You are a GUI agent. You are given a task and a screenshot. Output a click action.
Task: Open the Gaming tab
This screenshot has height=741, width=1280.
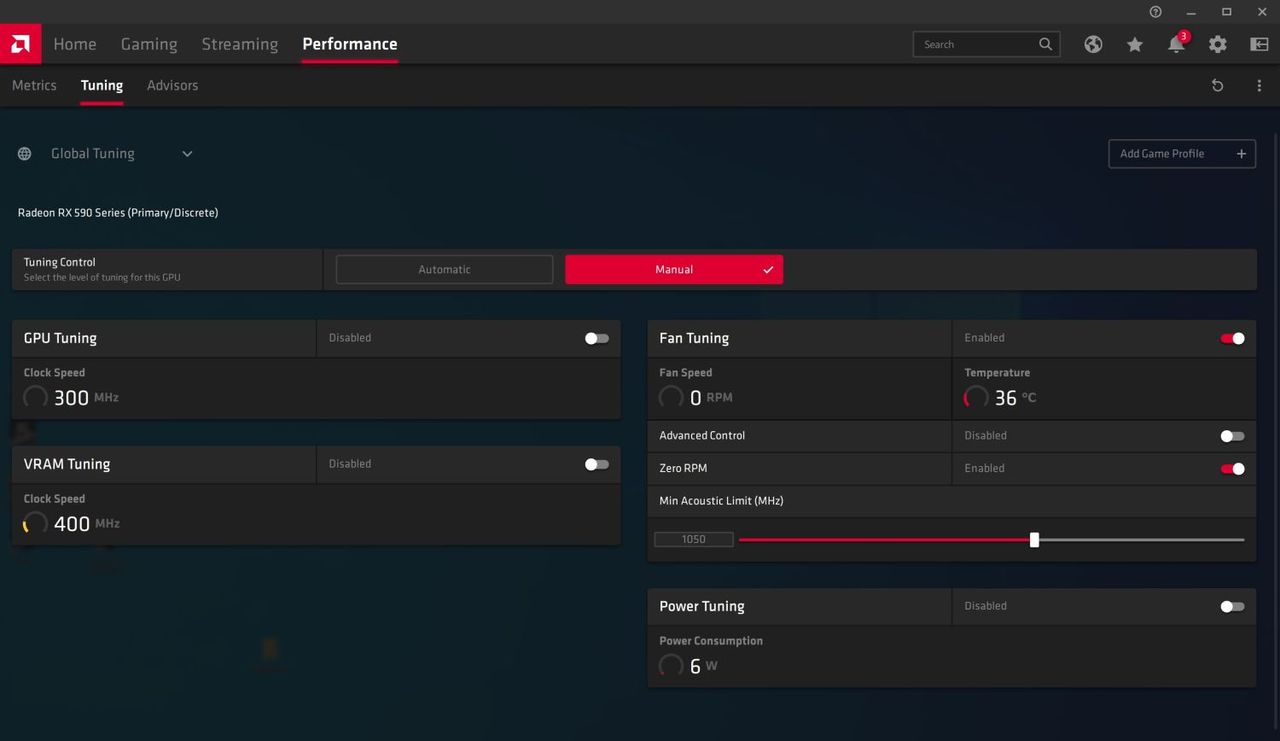[x=149, y=44]
